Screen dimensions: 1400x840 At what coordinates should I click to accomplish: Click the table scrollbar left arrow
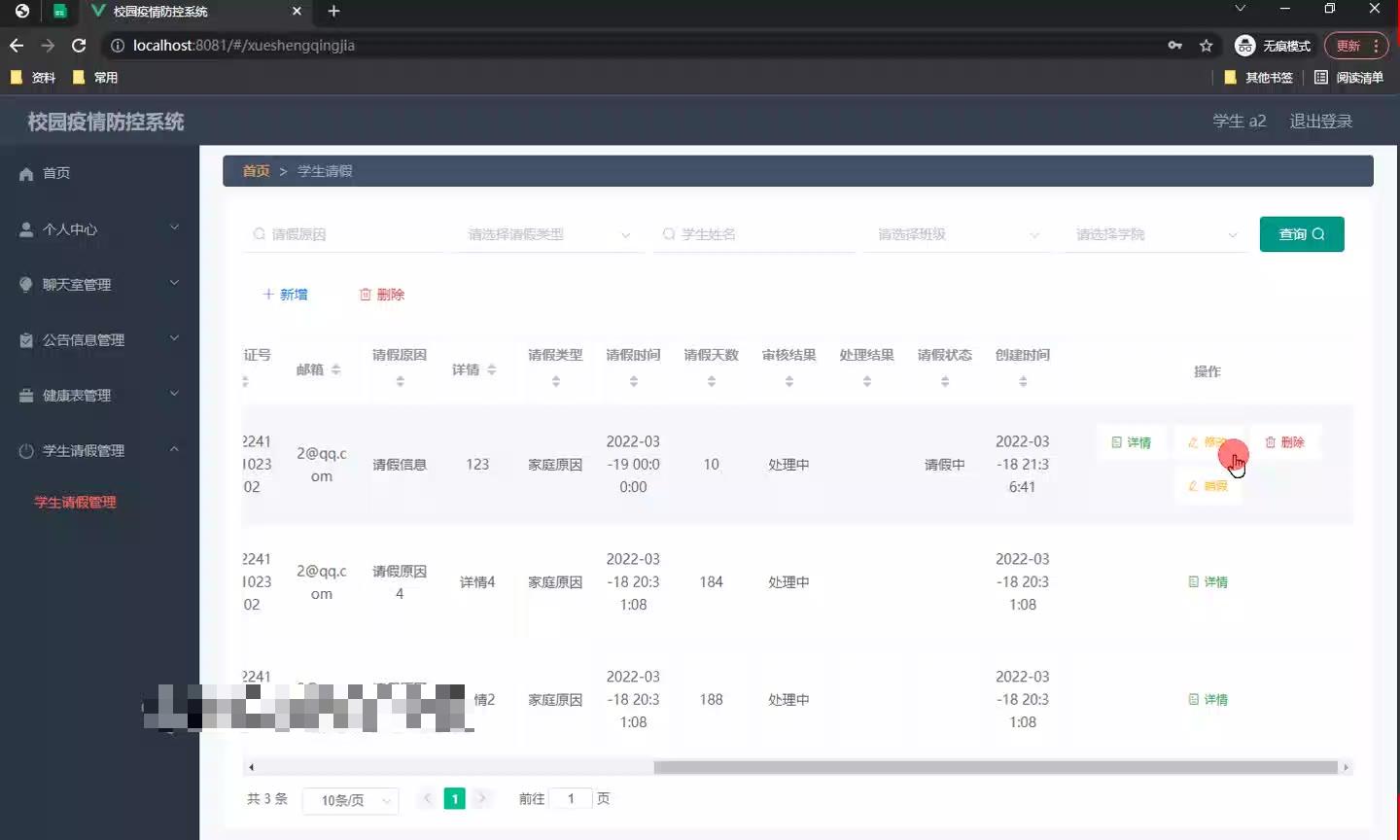point(251,767)
